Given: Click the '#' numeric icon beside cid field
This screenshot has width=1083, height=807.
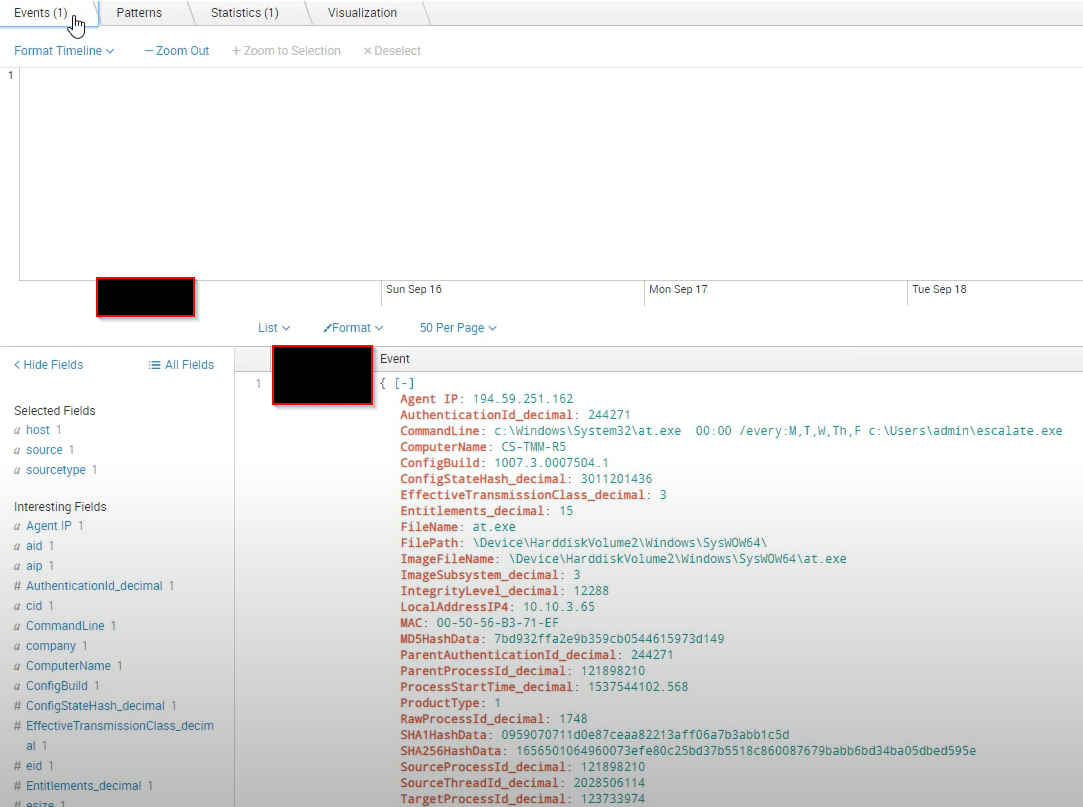Looking at the screenshot, I should (x=19, y=605).
